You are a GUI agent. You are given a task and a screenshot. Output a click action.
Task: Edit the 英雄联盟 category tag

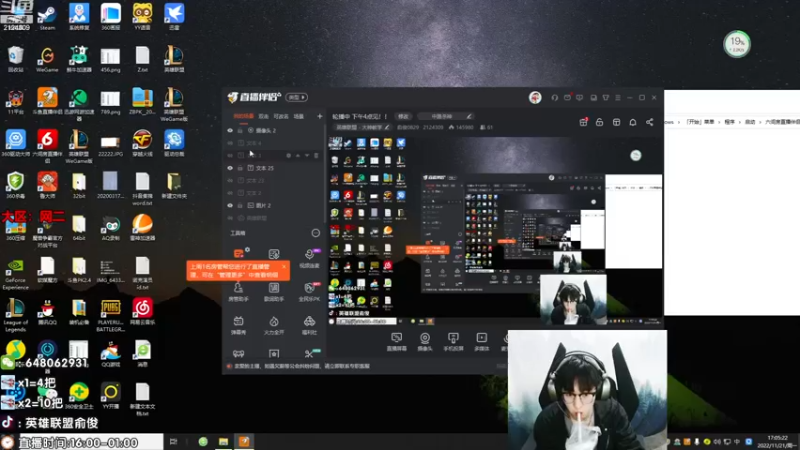click(x=363, y=127)
